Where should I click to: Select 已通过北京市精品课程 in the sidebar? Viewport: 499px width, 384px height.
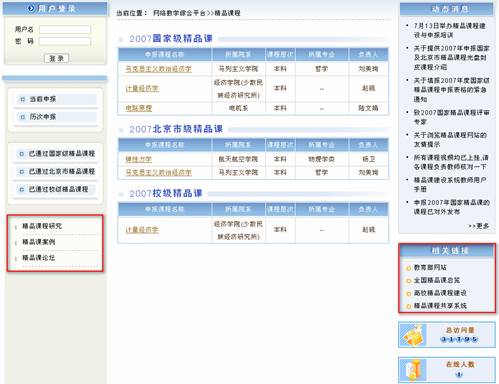[62, 171]
